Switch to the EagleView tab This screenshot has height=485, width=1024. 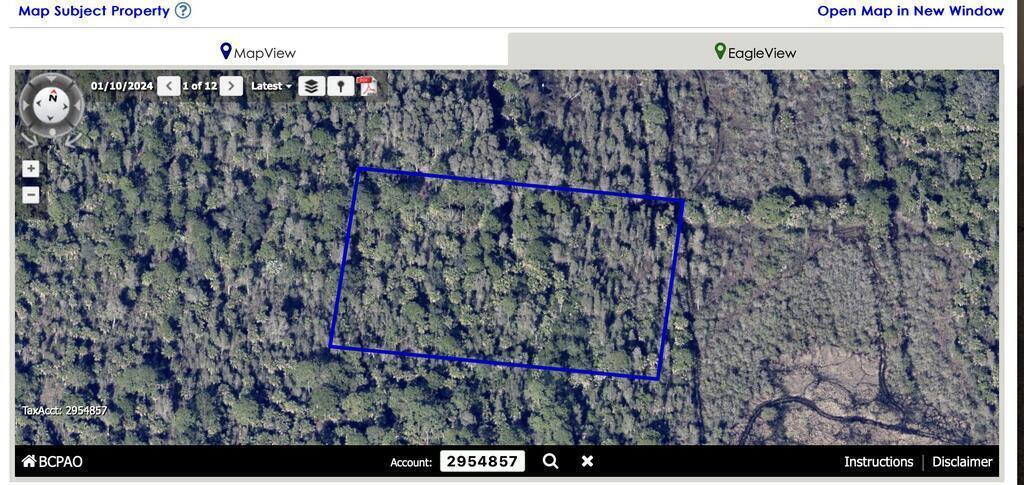(756, 52)
